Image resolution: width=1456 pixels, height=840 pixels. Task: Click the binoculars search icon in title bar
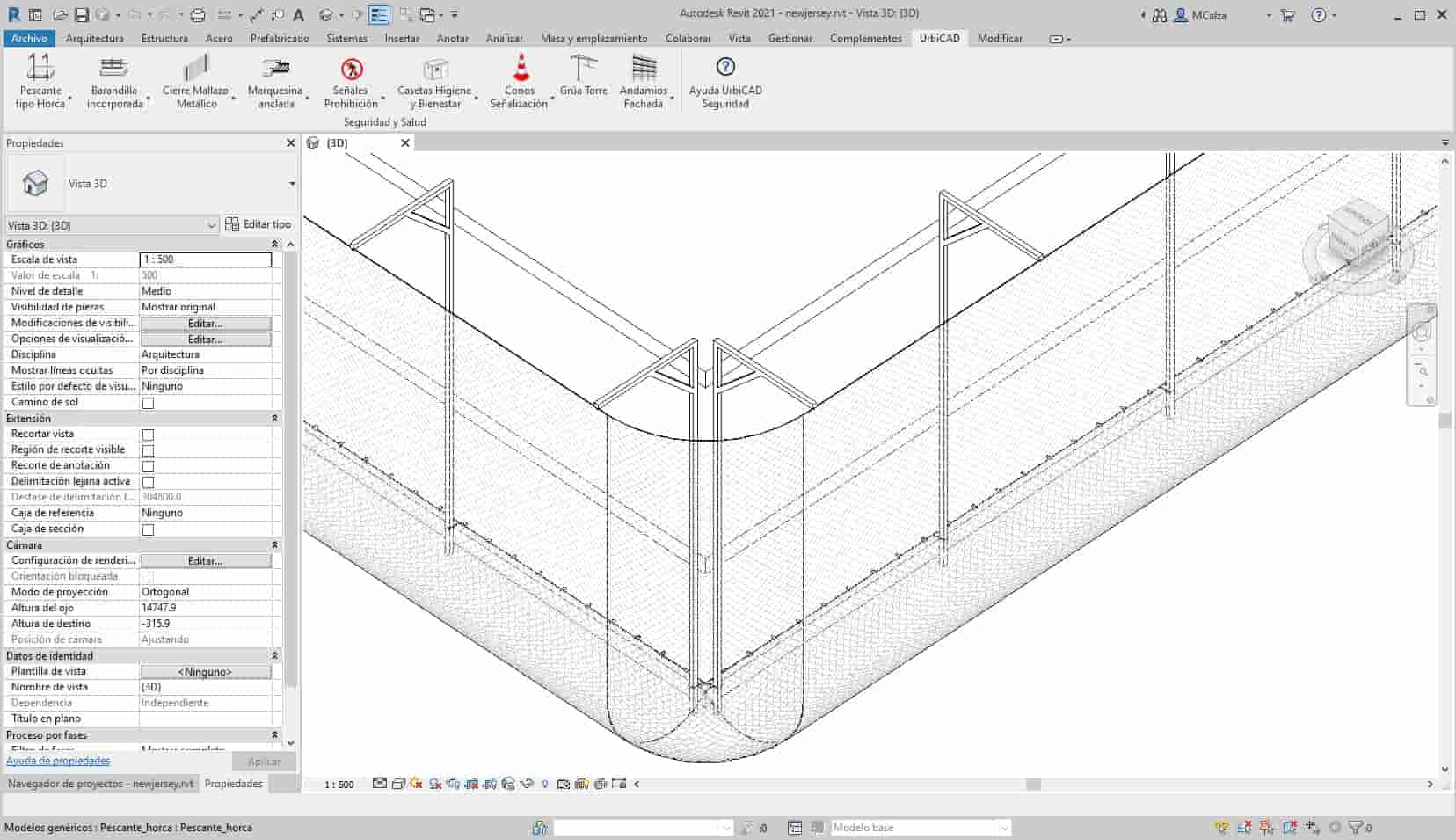click(x=1160, y=15)
